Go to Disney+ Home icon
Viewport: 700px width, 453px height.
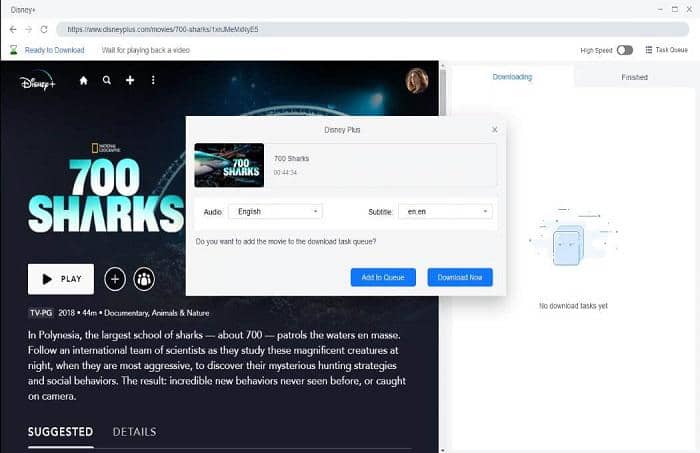83,80
